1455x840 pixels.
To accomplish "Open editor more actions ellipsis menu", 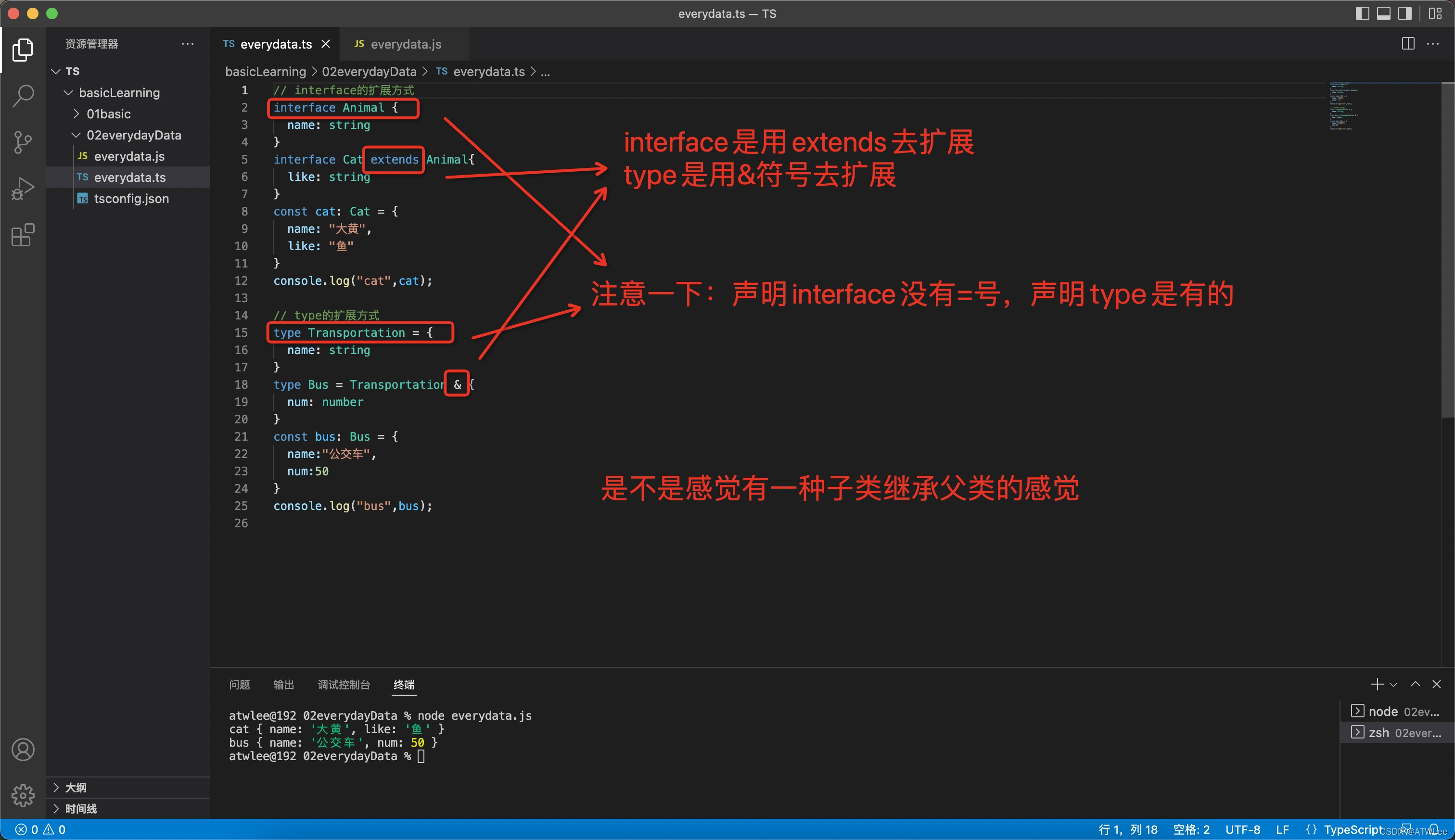I will tap(1432, 44).
